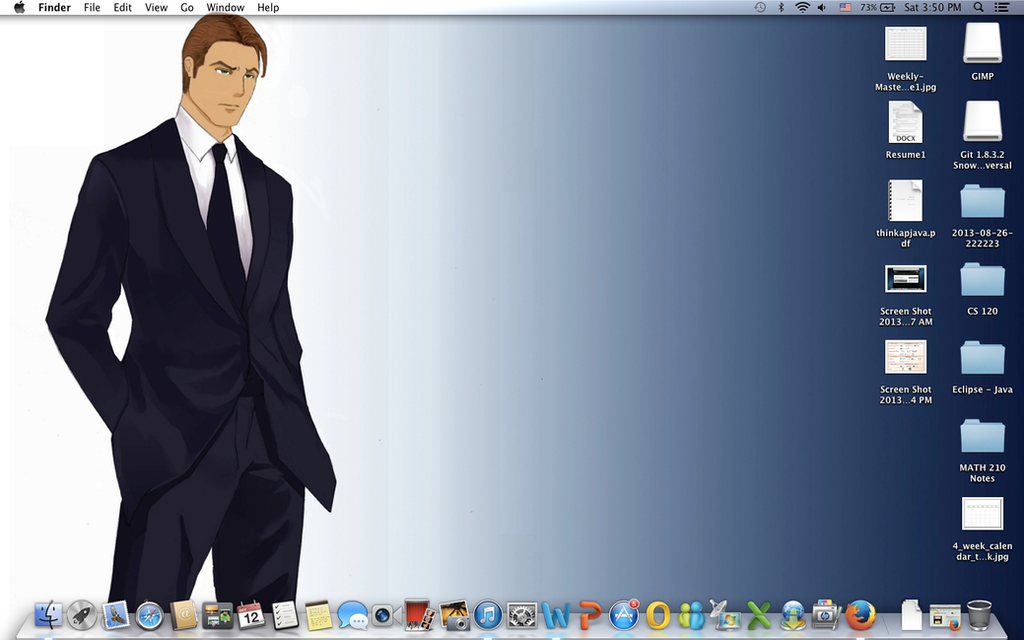Open the Apple menu

tap(20, 7)
